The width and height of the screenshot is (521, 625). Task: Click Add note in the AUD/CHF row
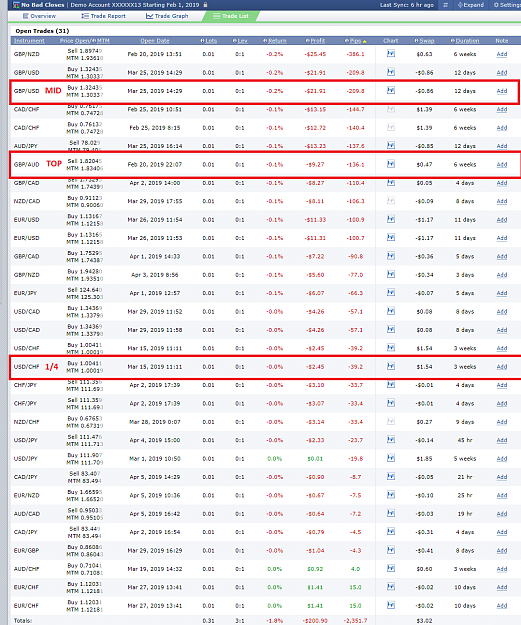(x=502, y=569)
